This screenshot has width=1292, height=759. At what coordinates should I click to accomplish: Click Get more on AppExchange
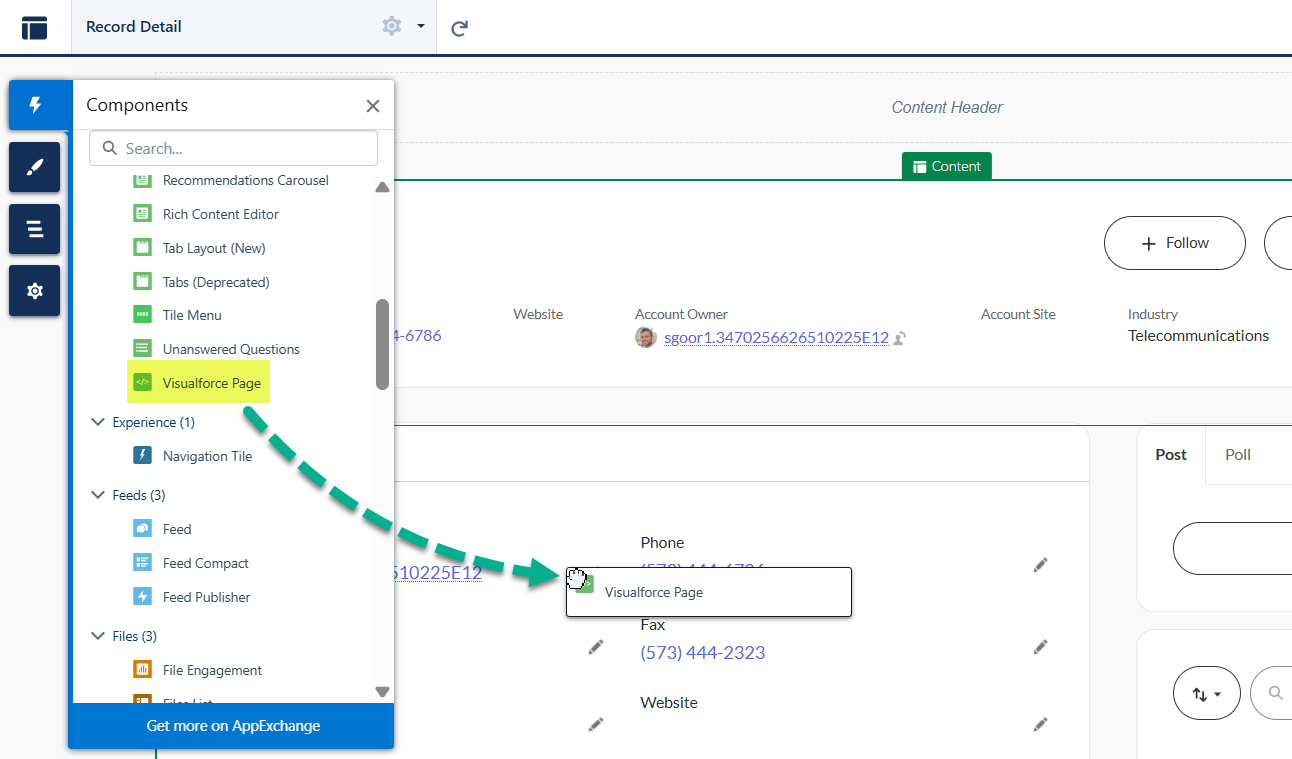click(x=233, y=726)
